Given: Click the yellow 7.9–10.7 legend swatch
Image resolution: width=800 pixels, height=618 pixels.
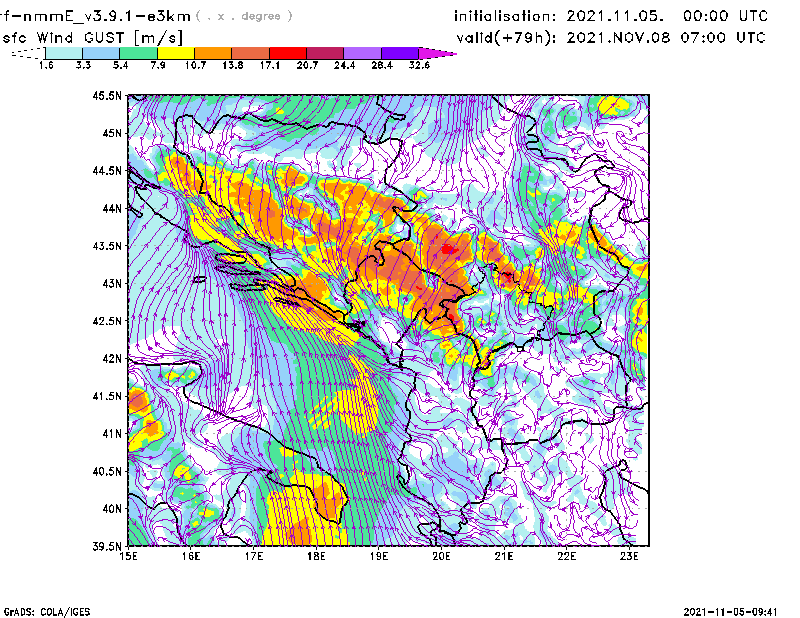Looking at the screenshot, I should tap(176, 53).
